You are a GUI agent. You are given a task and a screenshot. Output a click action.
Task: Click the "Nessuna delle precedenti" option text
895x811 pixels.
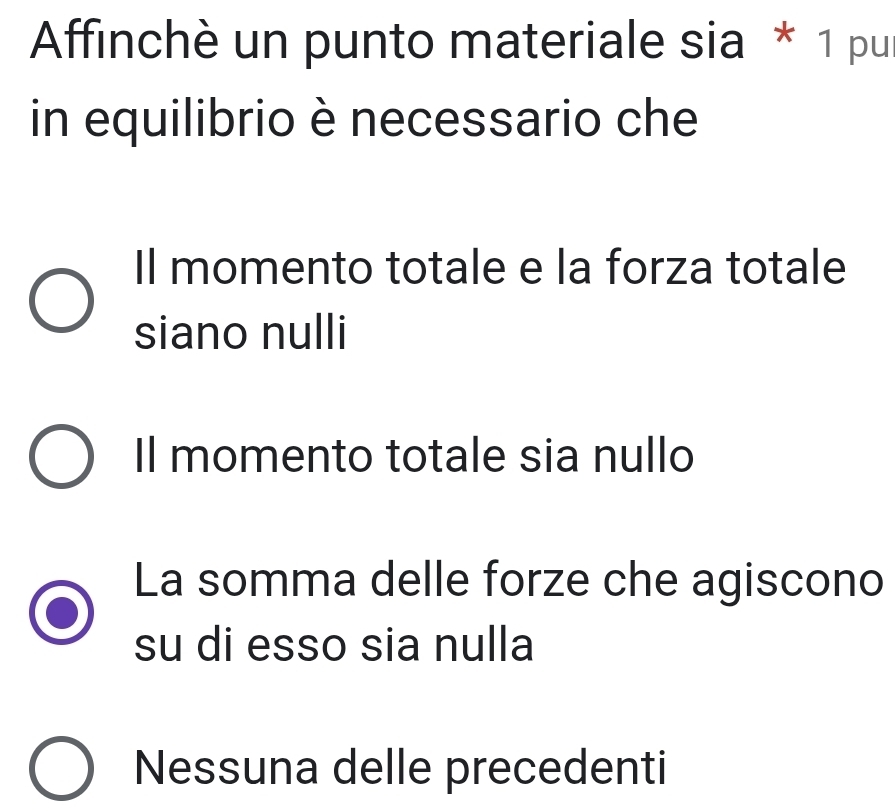coord(401,768)
